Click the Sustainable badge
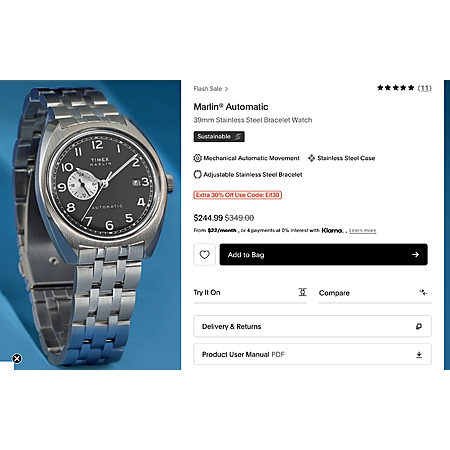The width and height of the screenshot is (450, 450). 219,137
